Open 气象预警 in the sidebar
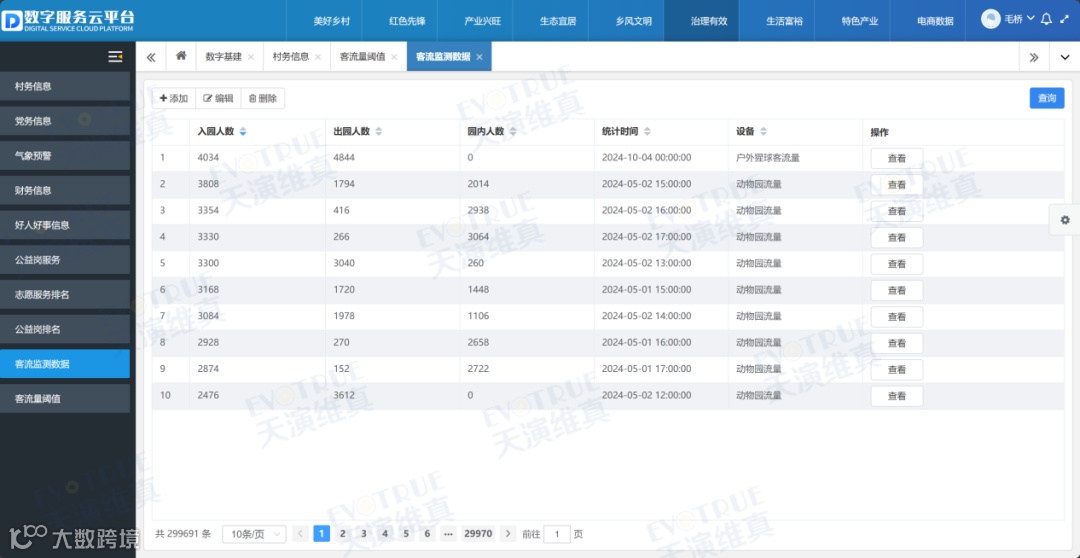The height and width of the screenshot is (558, 1080). coord(65,156)
